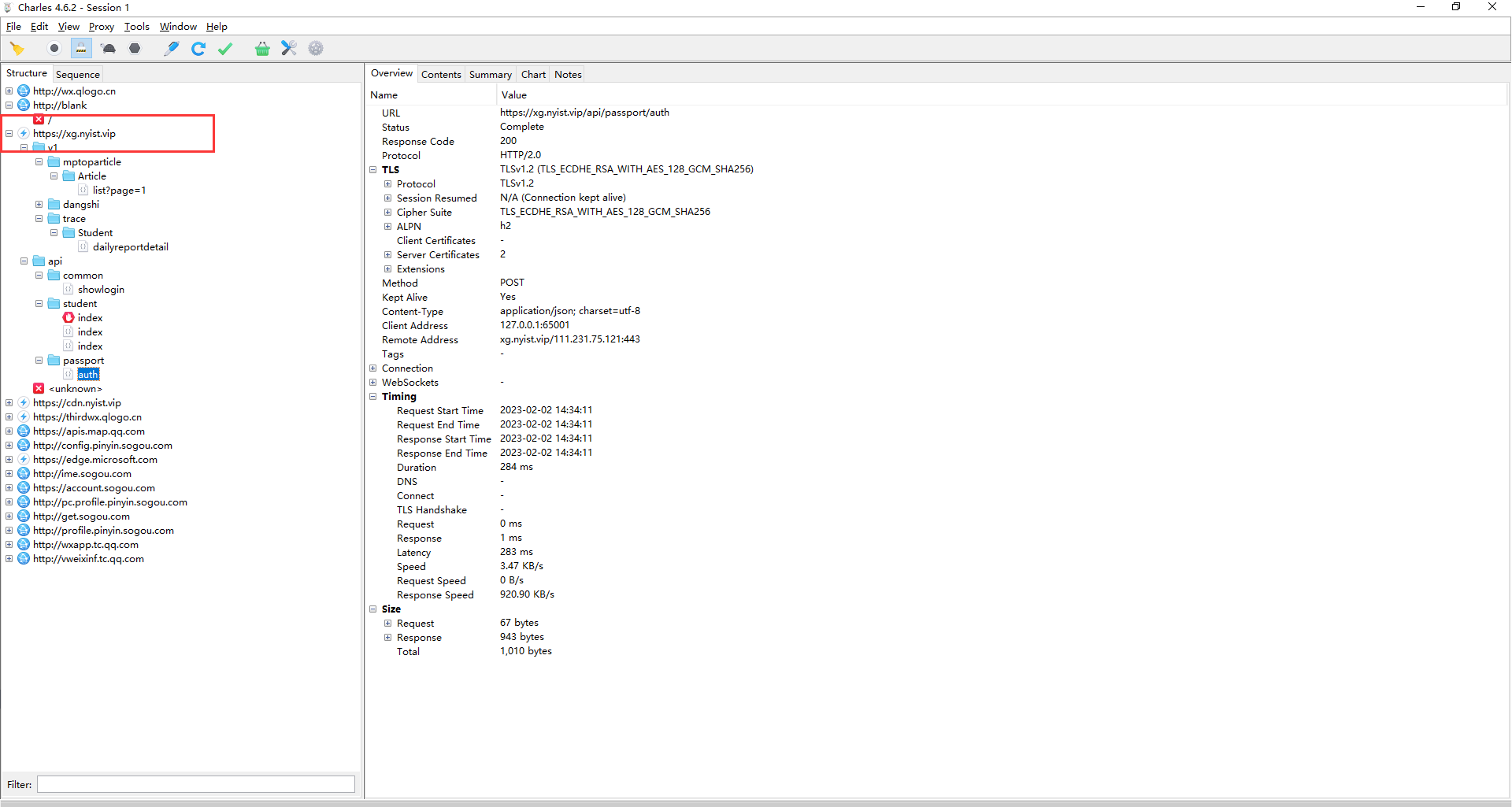The height and width of the screenshot is (807, 1512).
Task: Expand the Cipher Suite row
Action: coord(388,213)
